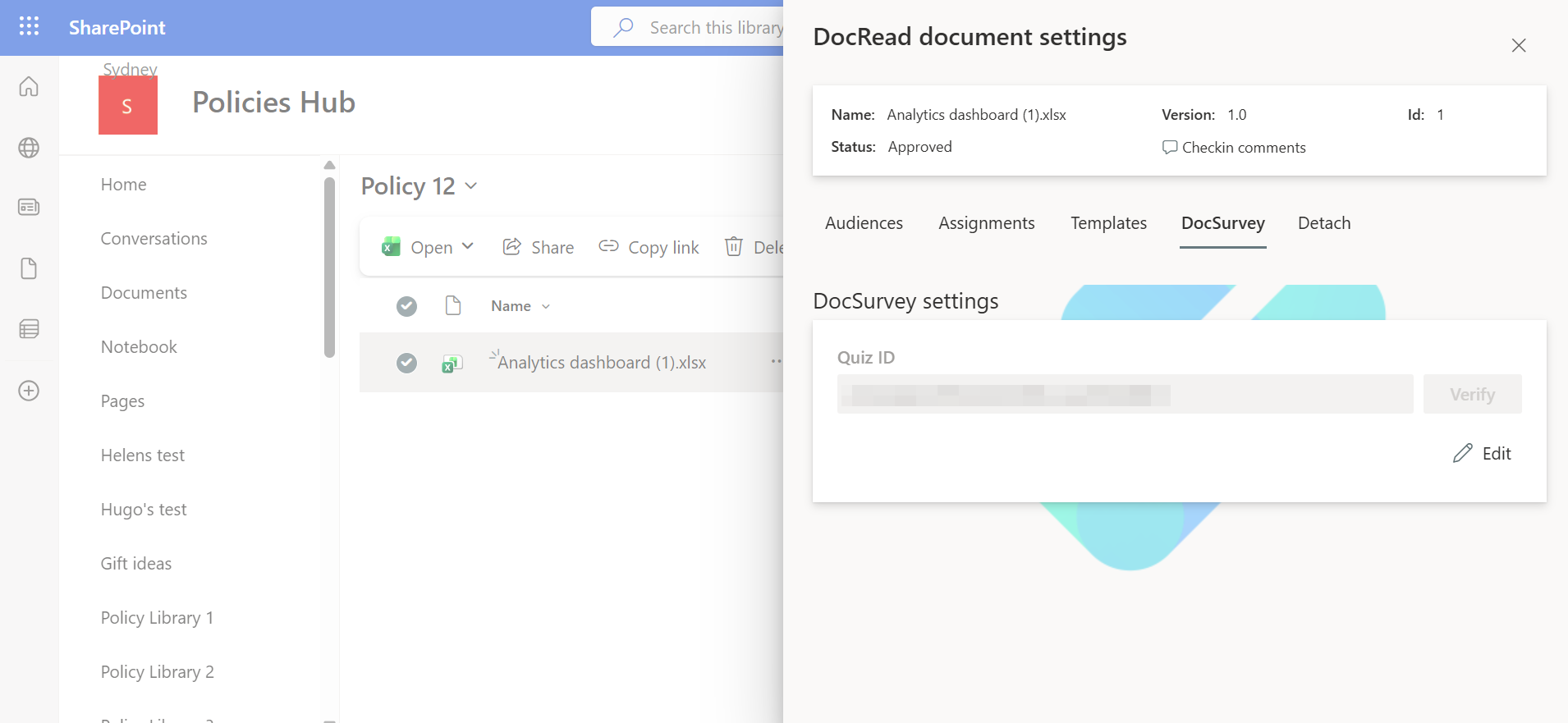1568x723 pixels.
Task: Open My sites globe icon
Action: [x=29, y=148]
